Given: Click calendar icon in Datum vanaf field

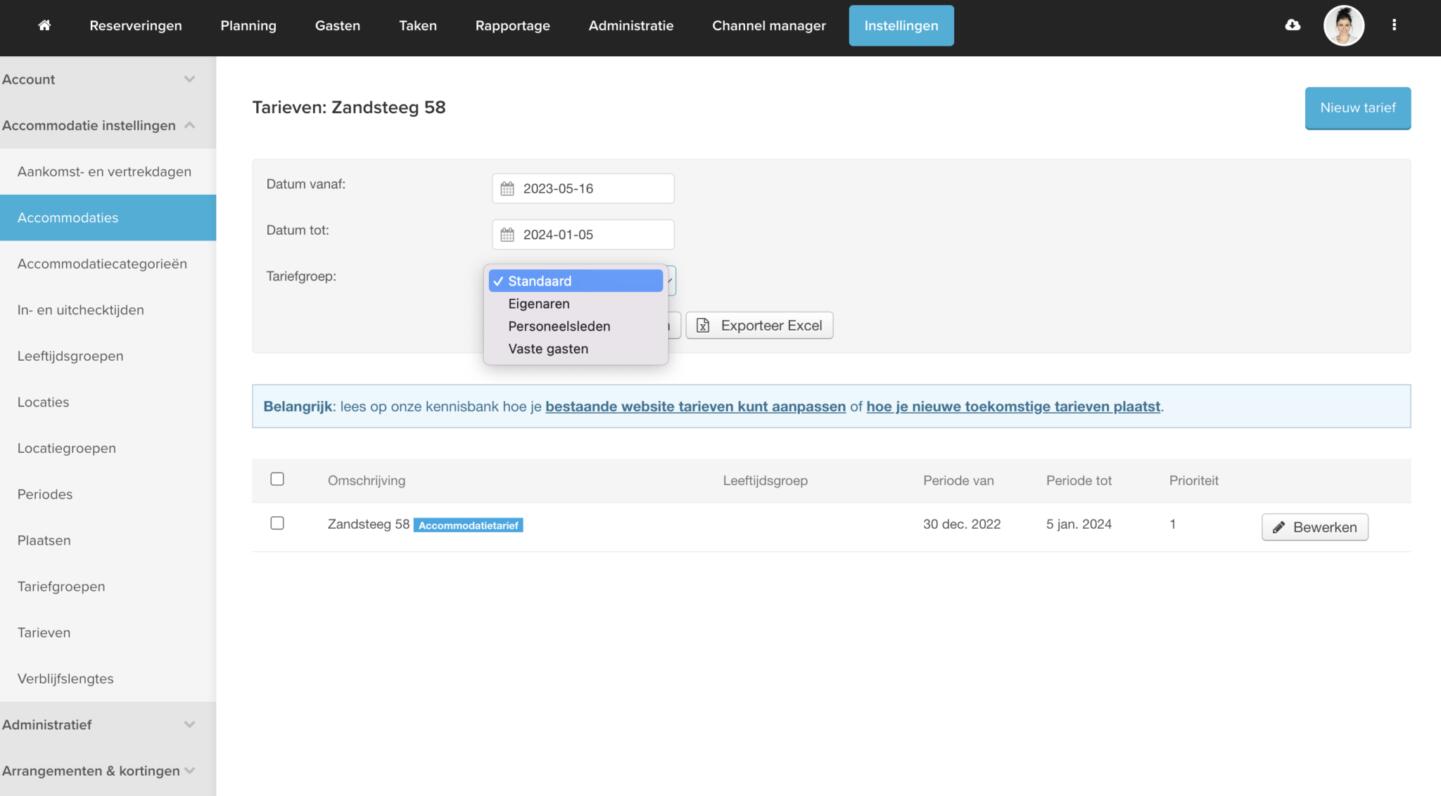Looking at the screenshot, I should pos(507,189).
